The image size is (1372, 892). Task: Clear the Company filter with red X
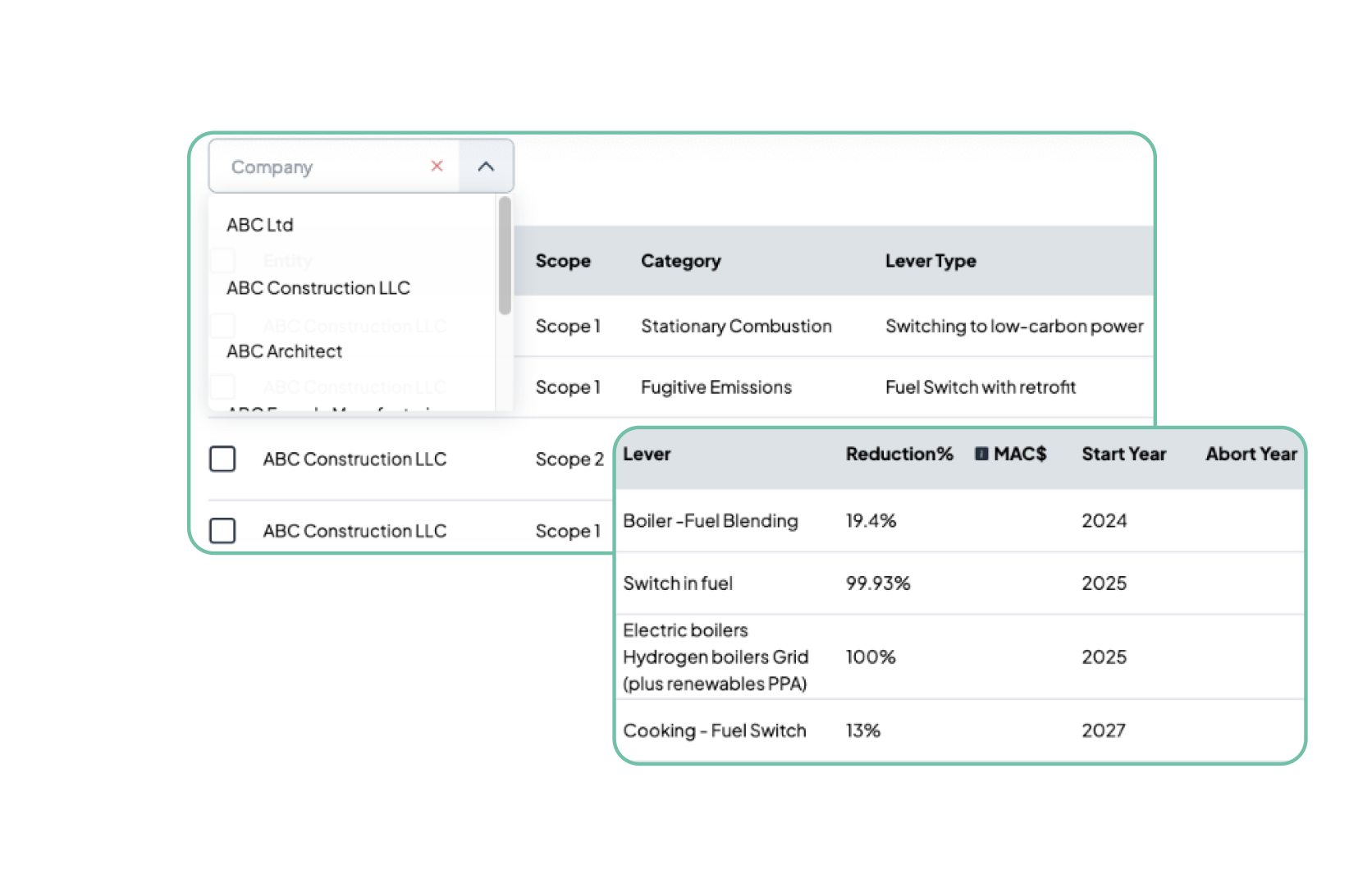pyautogui.click(x=437, y=166)
